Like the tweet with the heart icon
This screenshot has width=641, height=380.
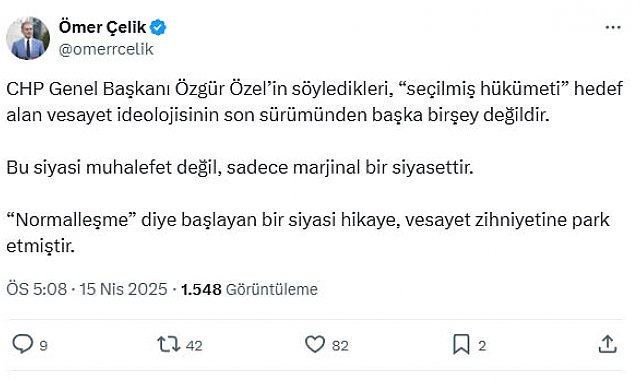pyautogui.click(x=315, y=344)
